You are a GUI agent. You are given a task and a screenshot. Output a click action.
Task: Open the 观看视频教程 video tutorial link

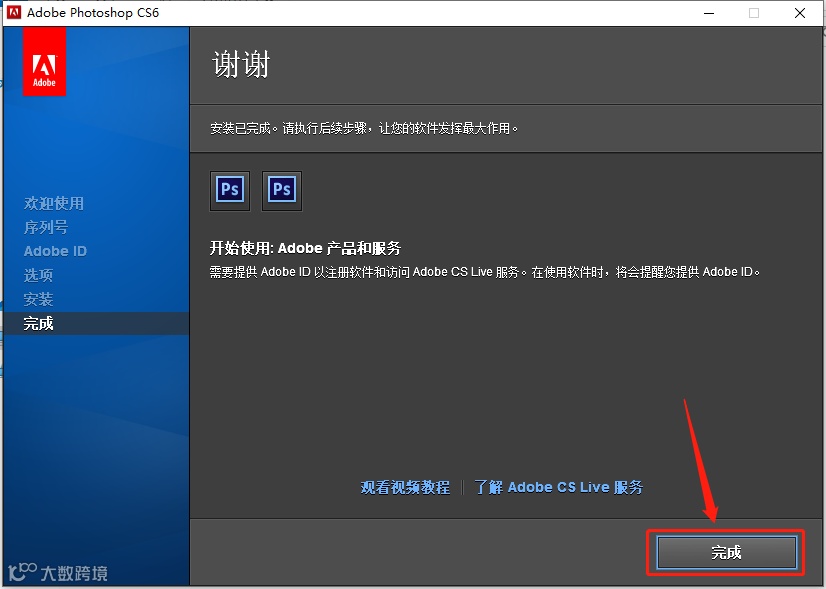pos(405,487)
